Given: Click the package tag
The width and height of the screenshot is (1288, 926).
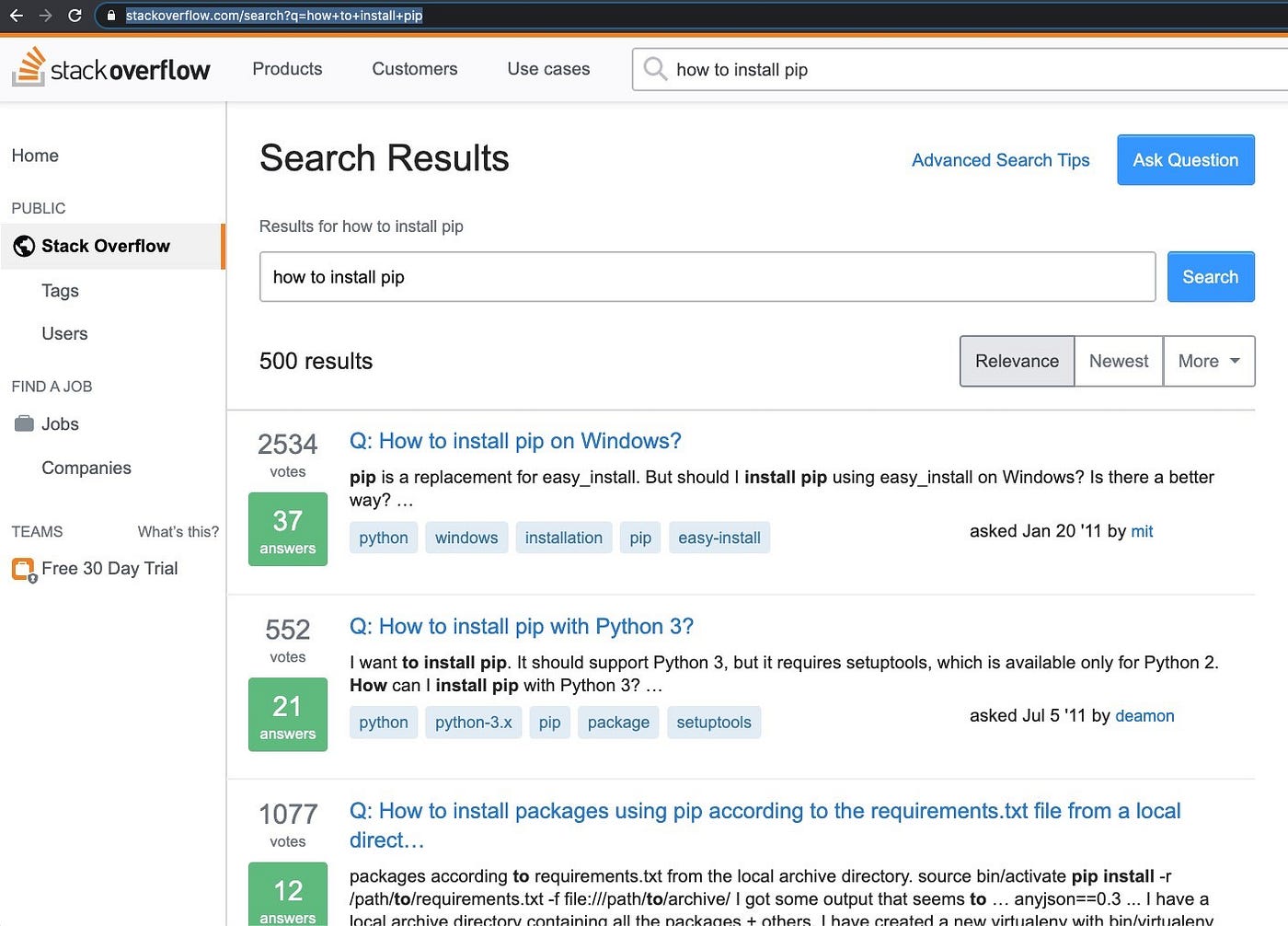Looking at the screenshot, I should tap(618, 723).
